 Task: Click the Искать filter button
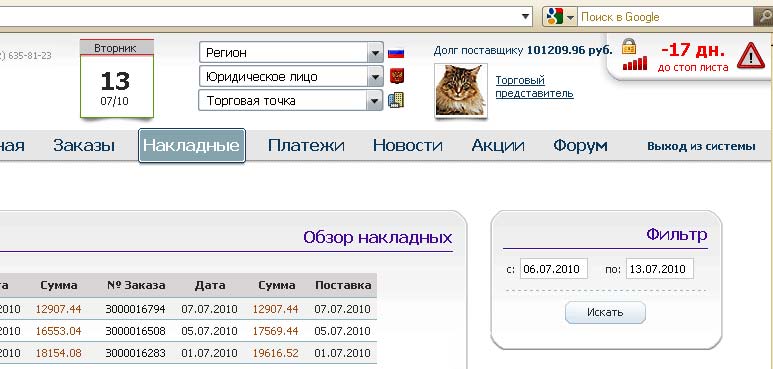[605, 312]
